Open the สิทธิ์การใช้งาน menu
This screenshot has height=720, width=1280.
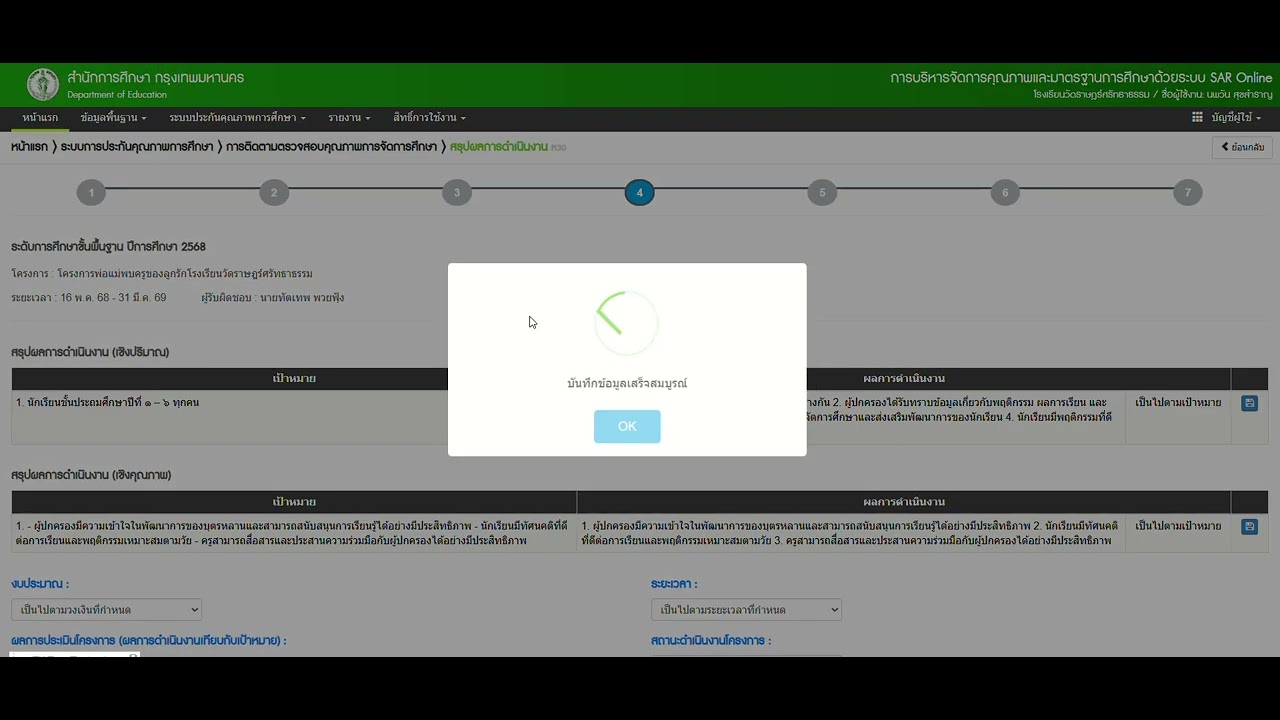pyautogui.click(x=429, y=118)
